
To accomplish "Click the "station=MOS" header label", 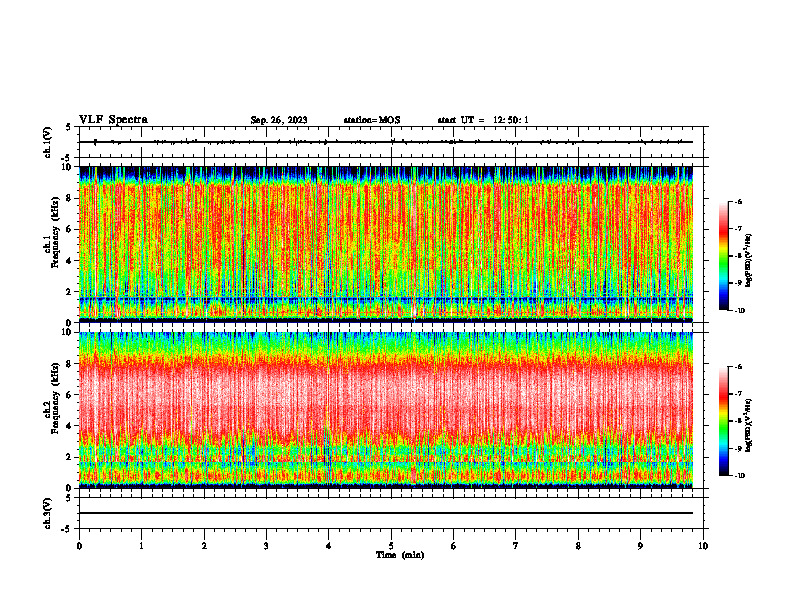I will (x=372, y=120).
